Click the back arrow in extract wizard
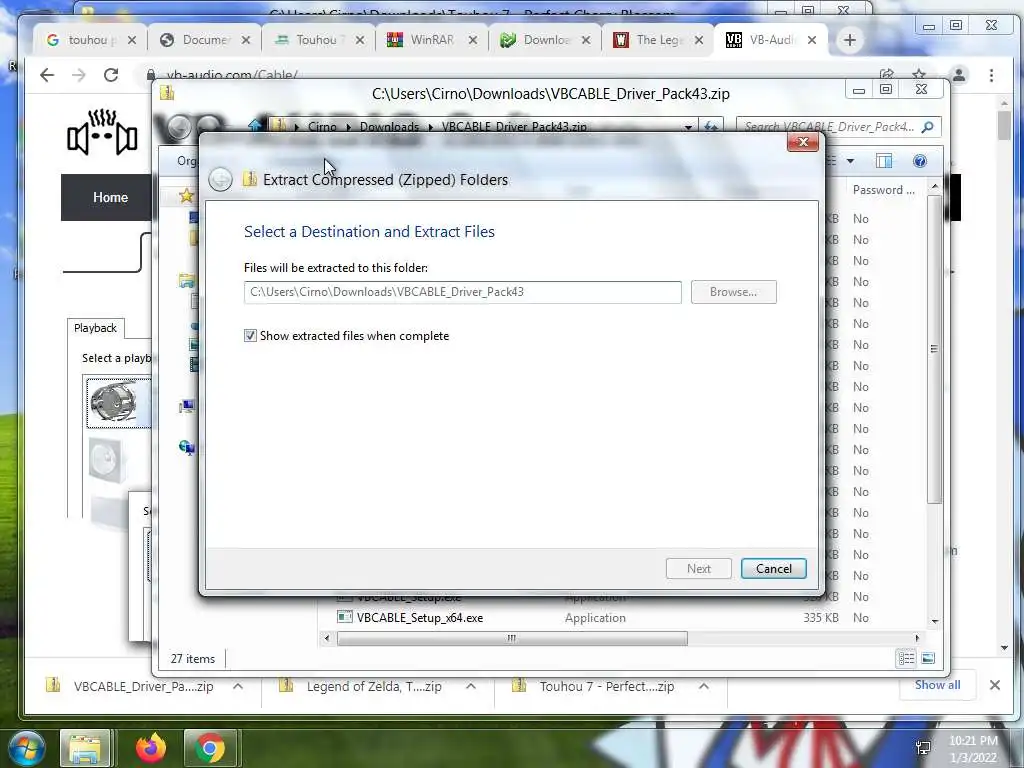Screen dimensions: 1024x768 coord(220,179)
